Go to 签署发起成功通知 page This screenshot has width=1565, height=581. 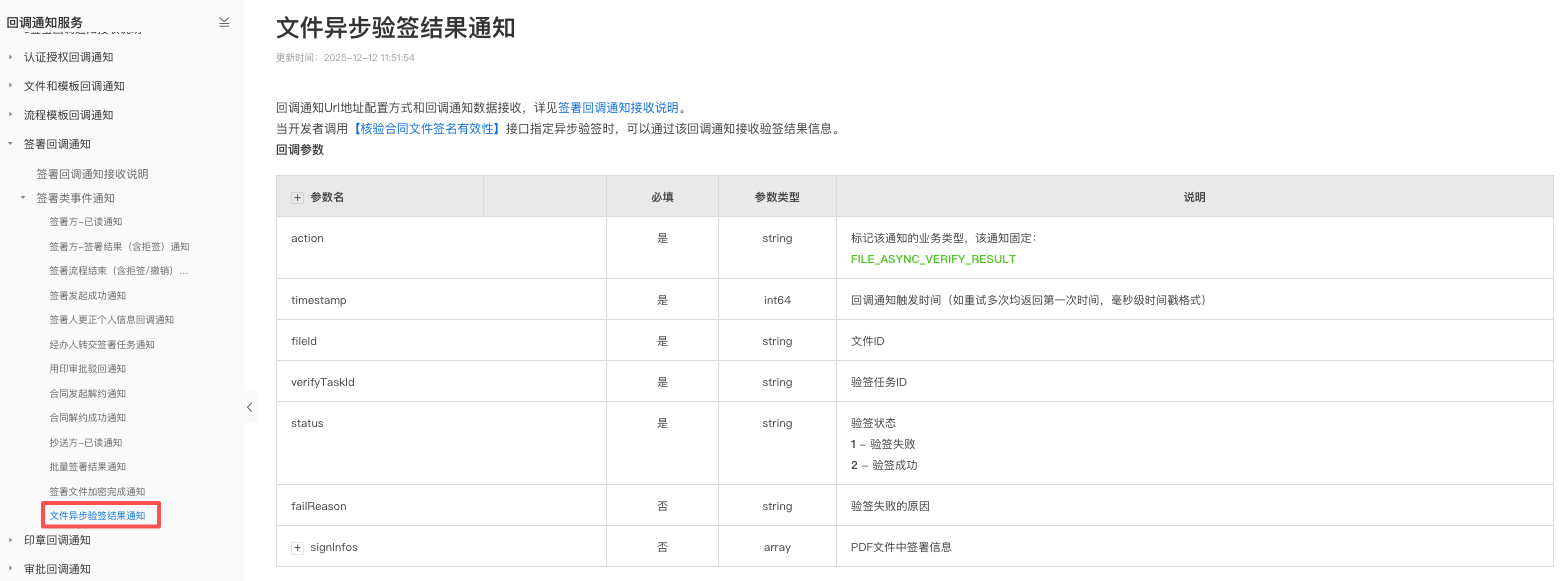[x=88, y=296]
